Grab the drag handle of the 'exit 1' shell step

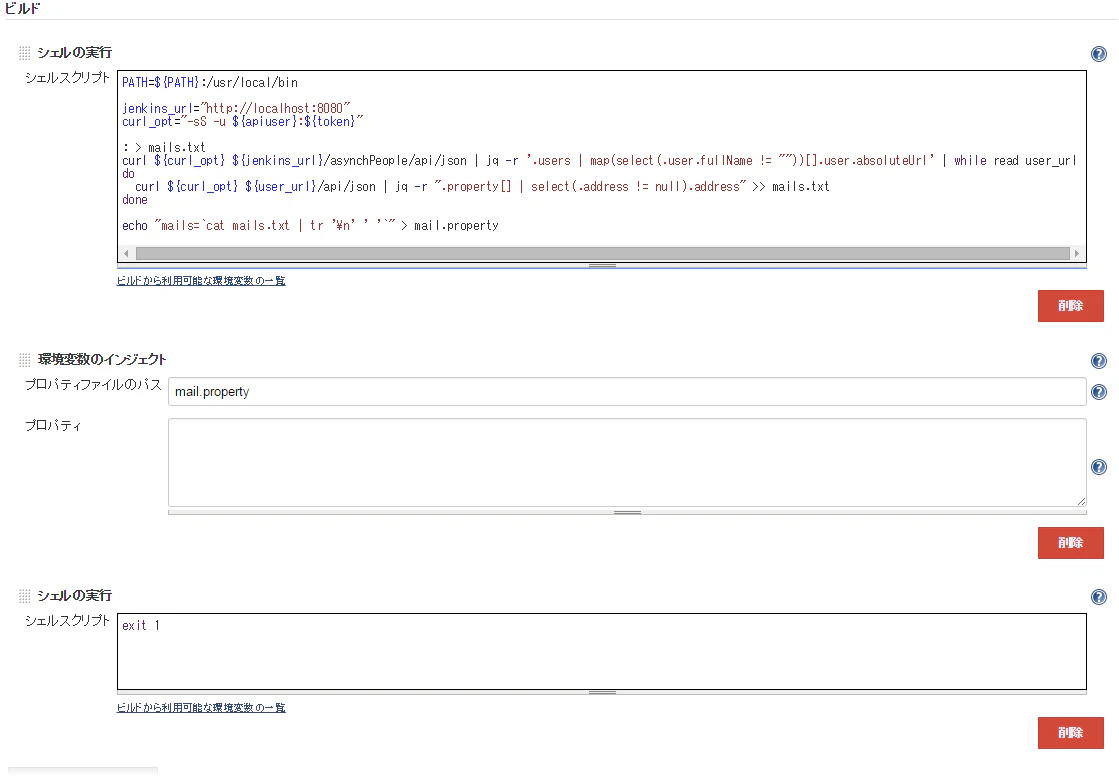pos(24,595)
